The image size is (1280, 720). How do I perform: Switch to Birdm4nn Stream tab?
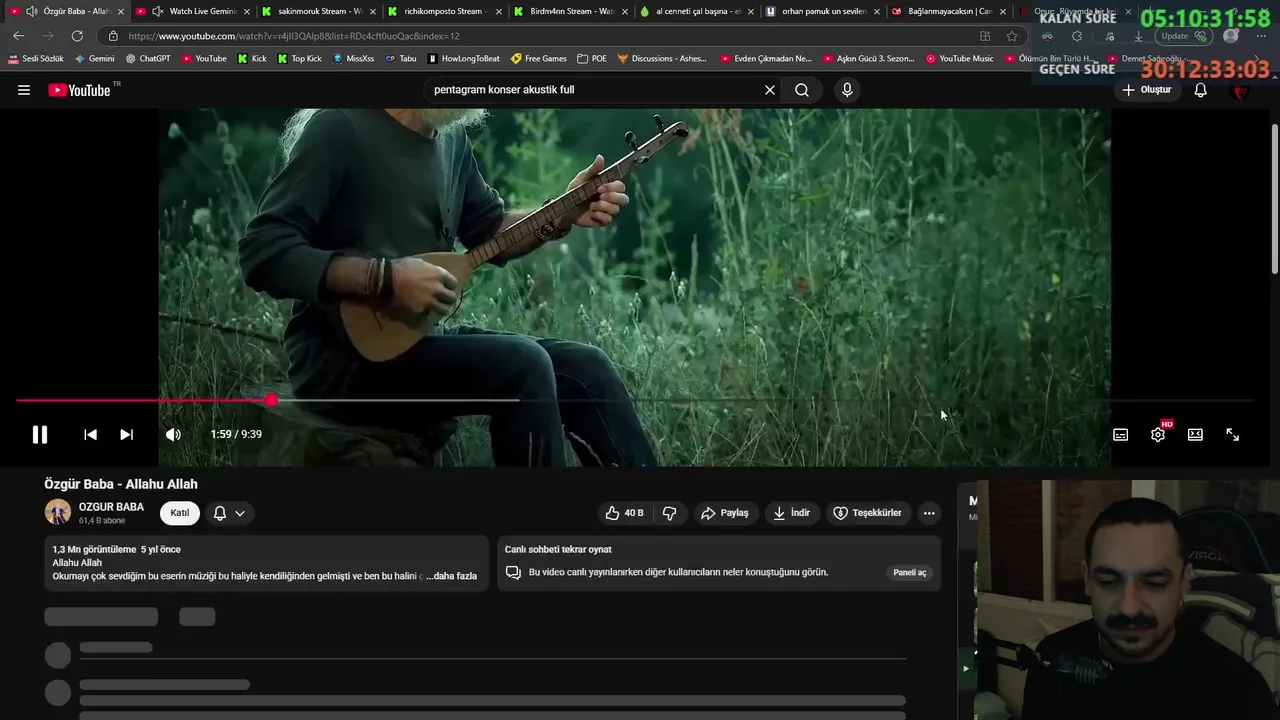(x=572, y=11)
